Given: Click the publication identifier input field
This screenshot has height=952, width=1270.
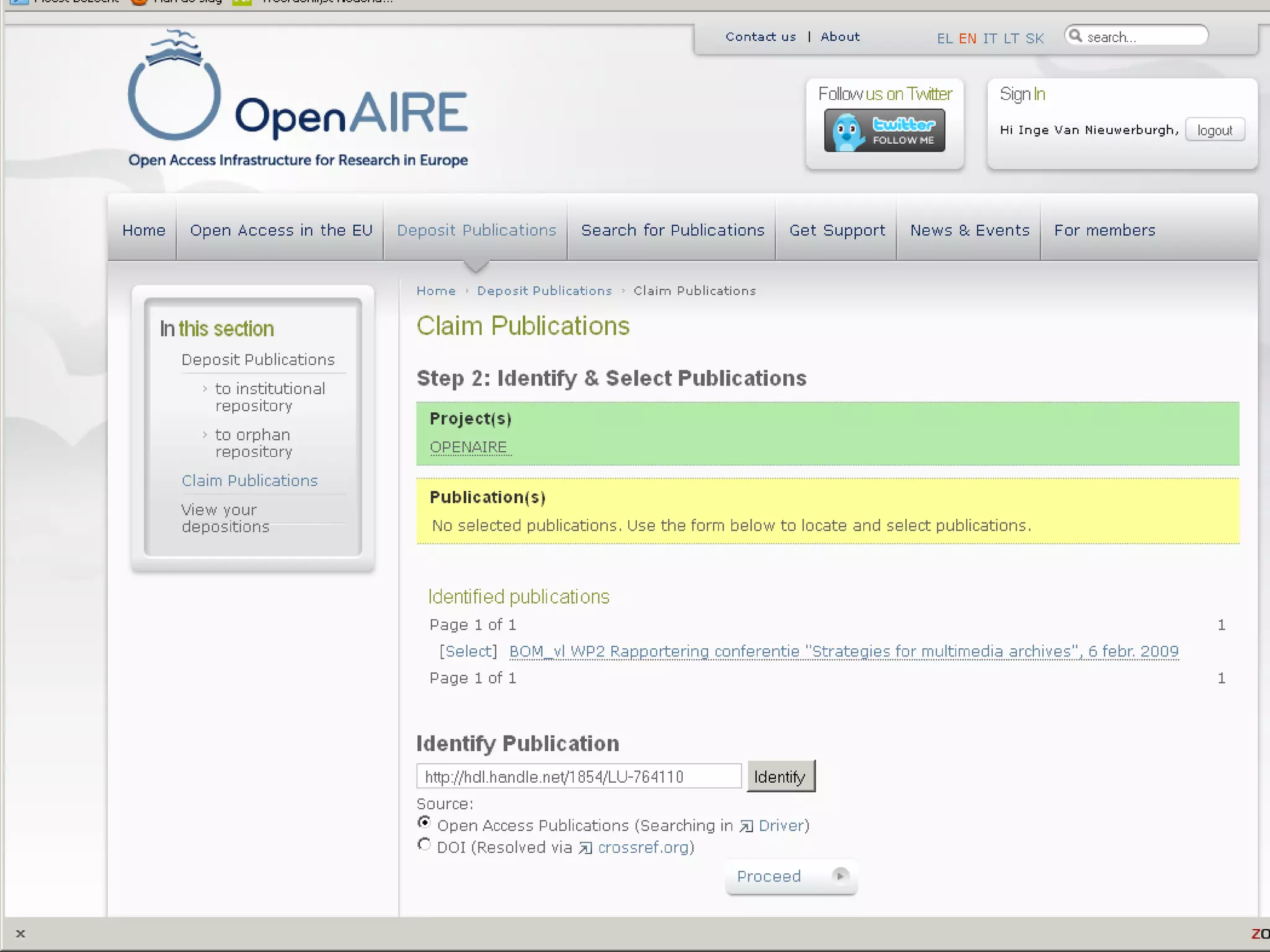Looking at the screenshot, I should click(x=579, y=777).
